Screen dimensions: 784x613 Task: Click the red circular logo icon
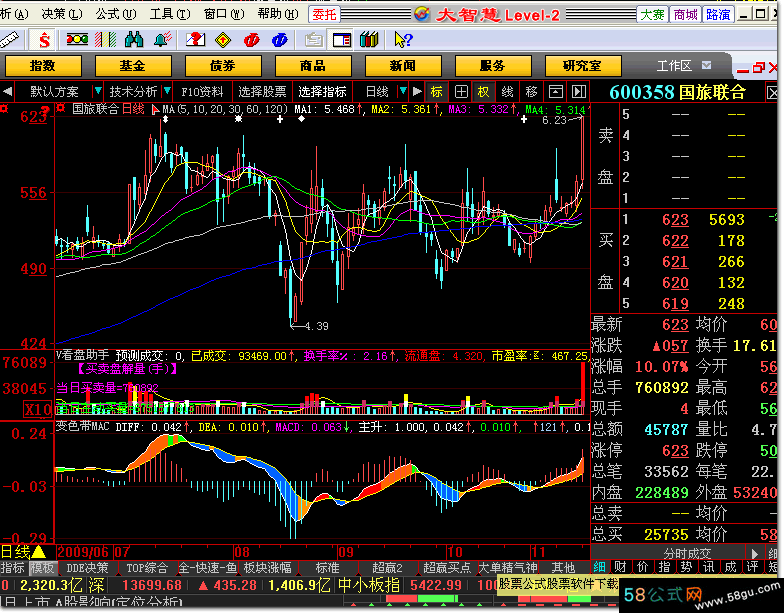pos(252,40)
